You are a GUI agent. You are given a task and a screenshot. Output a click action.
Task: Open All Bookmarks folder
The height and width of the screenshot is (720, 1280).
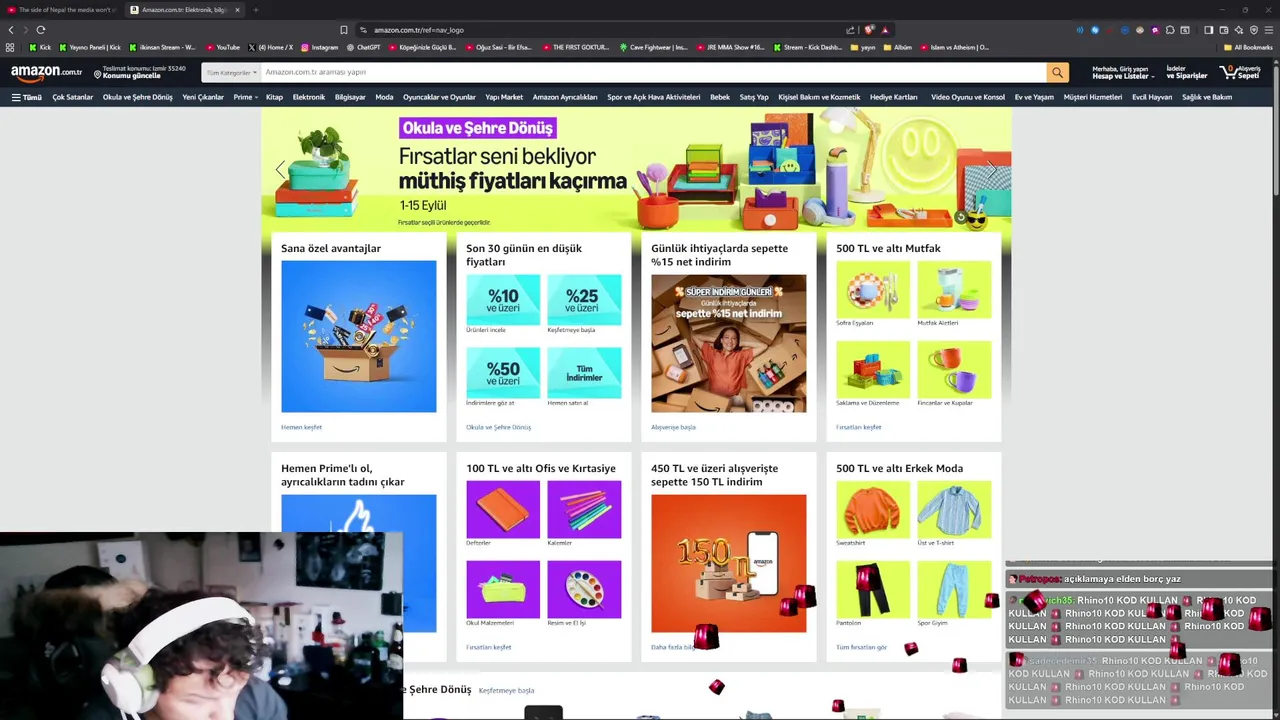(x=1248, y=47)
